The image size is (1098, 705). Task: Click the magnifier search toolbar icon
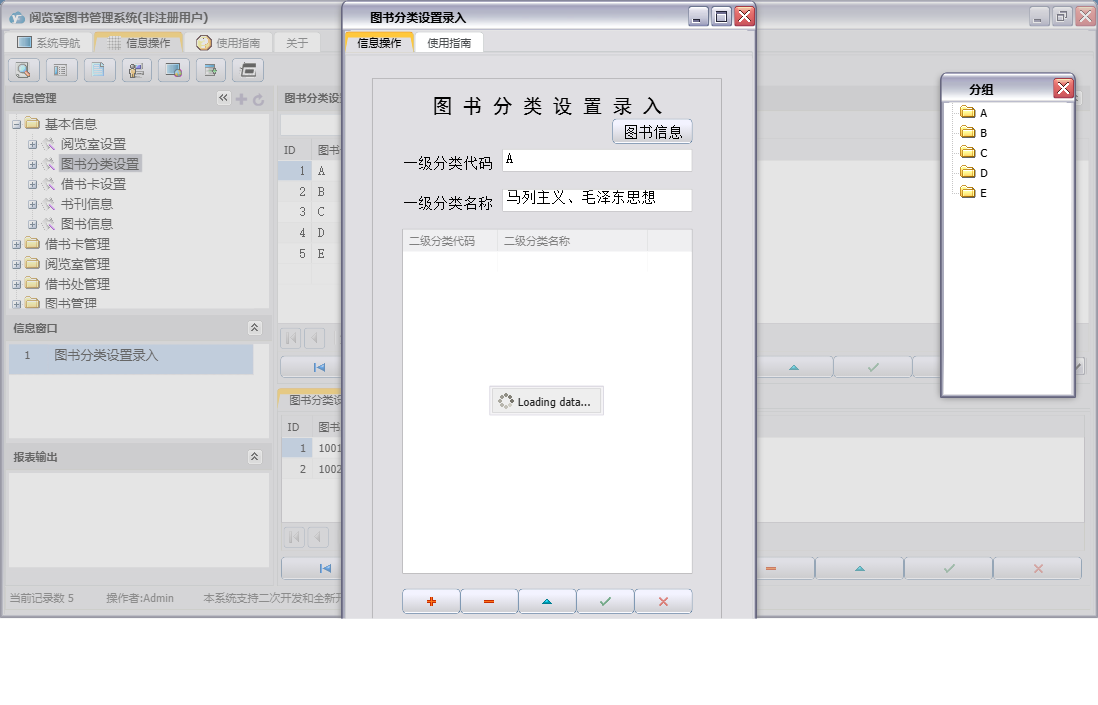(x=23, y=70)
